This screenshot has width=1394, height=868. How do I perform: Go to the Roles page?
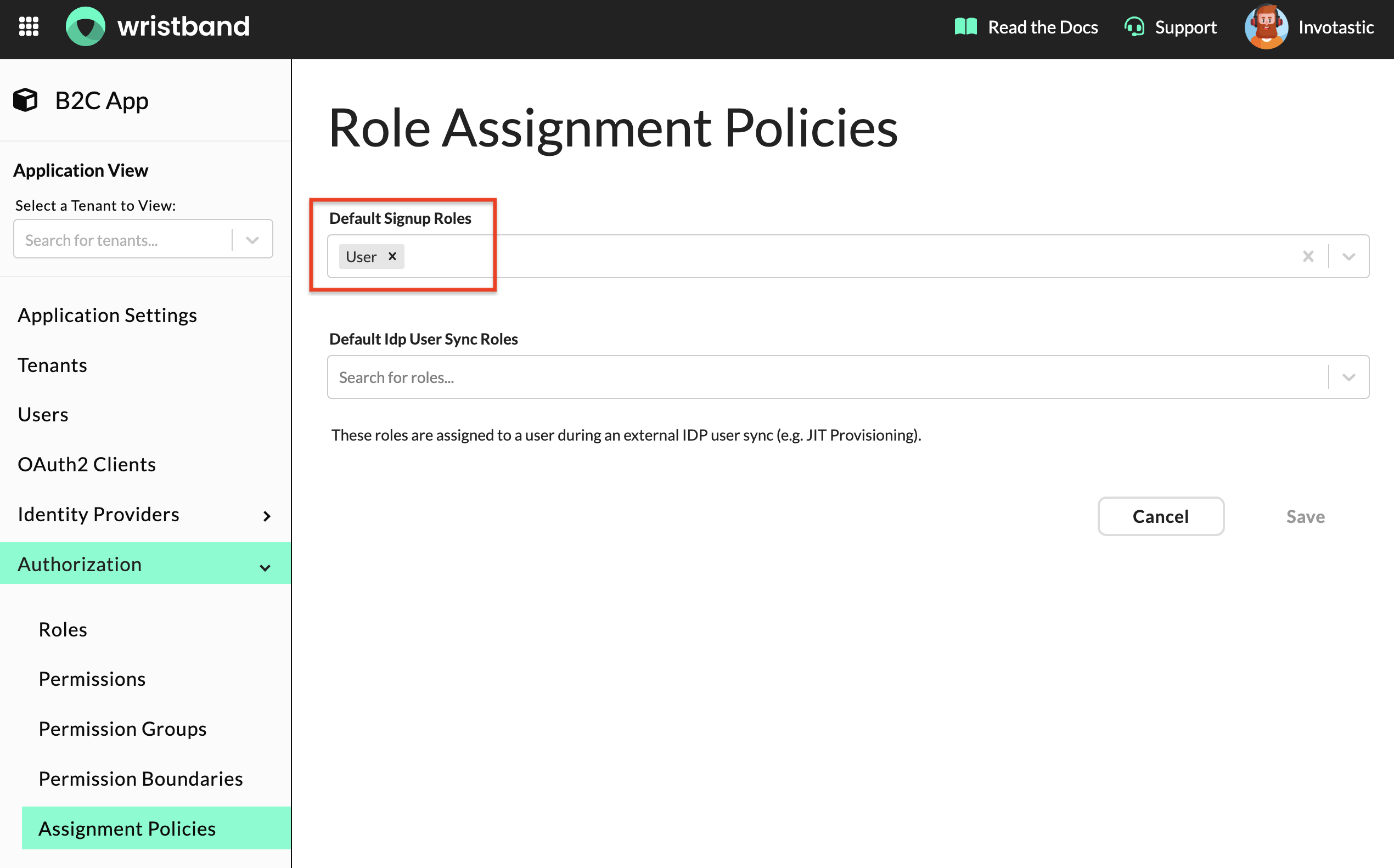click(63, 629)
